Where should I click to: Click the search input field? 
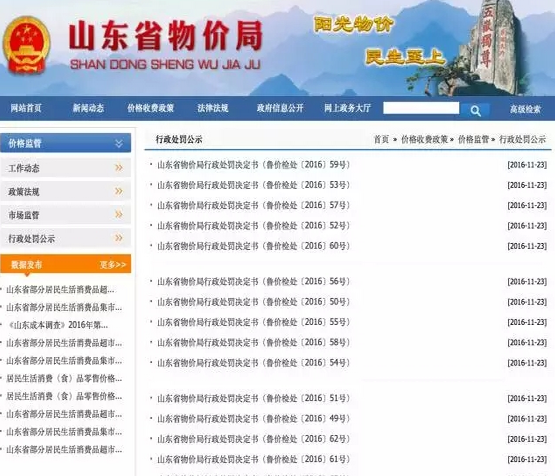[x=421, y=108]
